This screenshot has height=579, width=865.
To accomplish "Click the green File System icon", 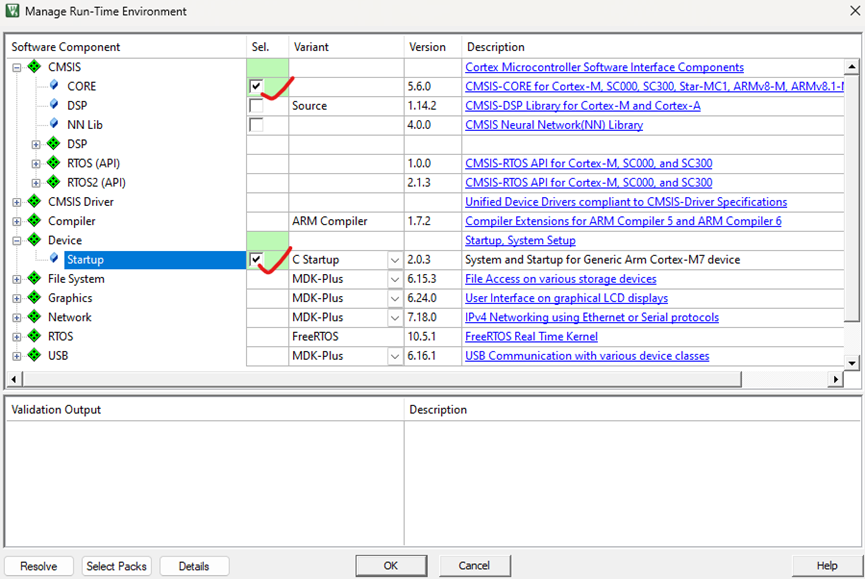I will click(34, 279).
